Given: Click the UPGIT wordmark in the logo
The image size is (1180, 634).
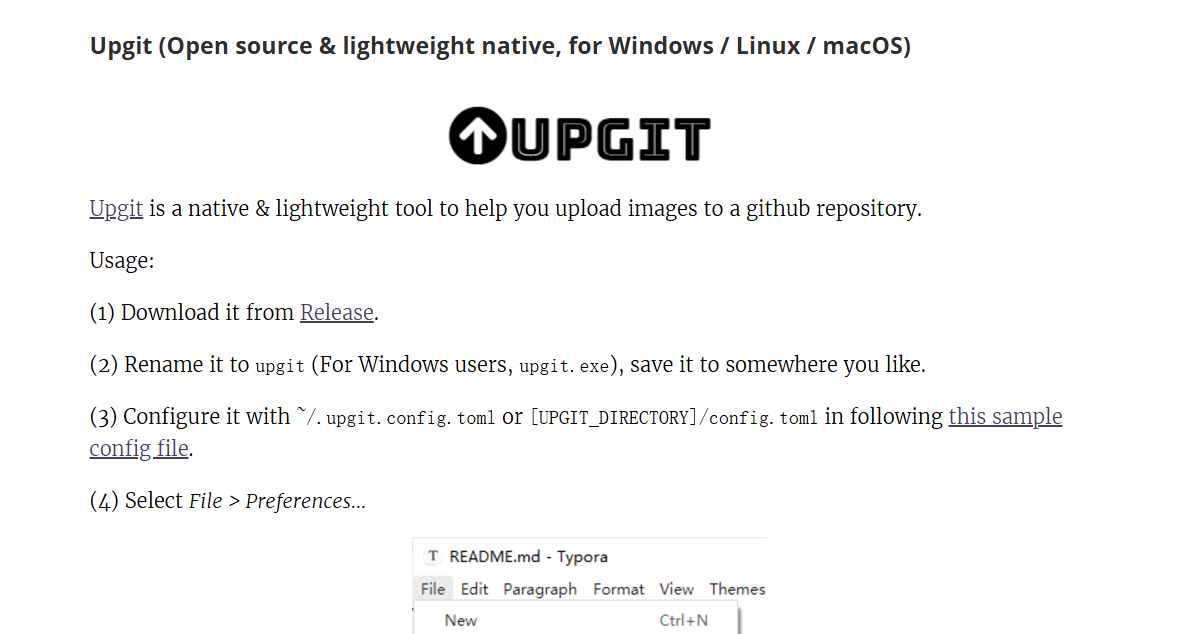Looking at the screenshot, I should (610, 139).
